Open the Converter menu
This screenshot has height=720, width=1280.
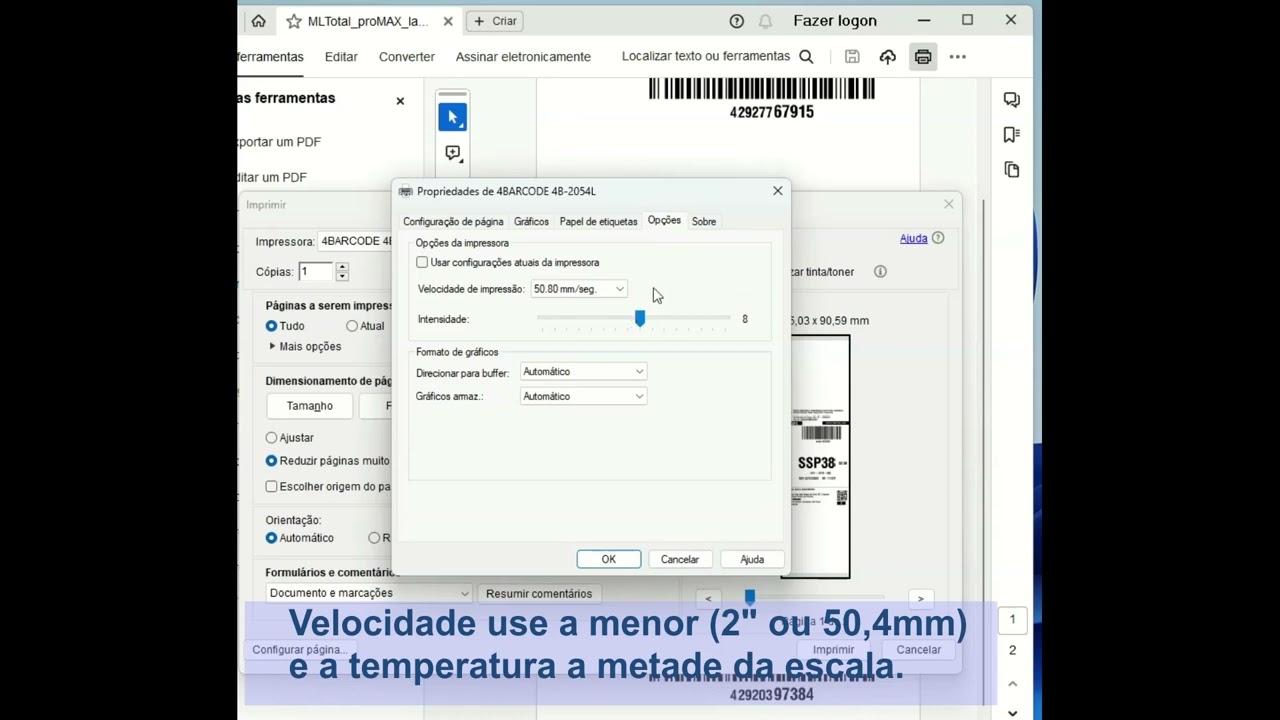(x=406, y=57)
